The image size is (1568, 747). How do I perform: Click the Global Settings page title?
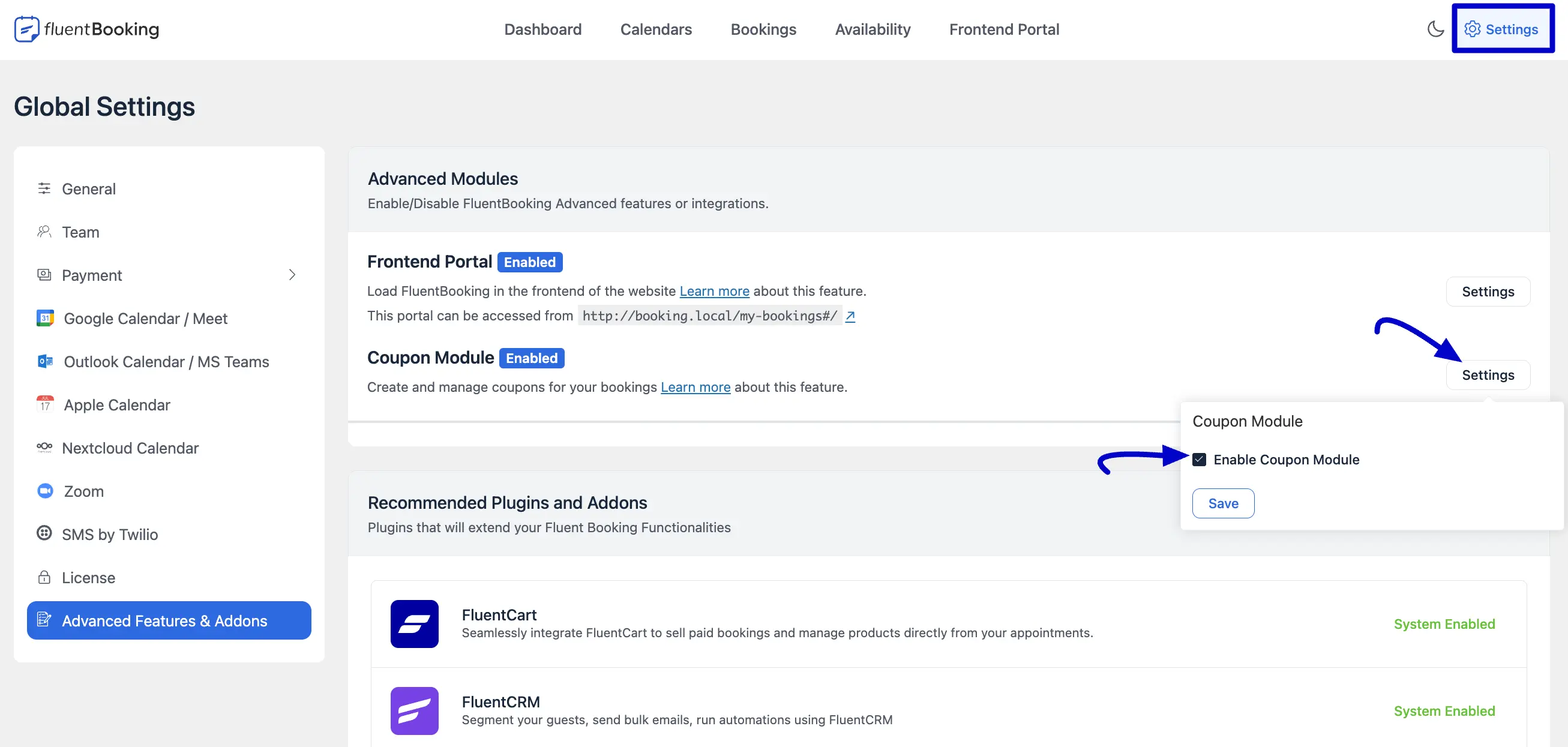[104, 107]
